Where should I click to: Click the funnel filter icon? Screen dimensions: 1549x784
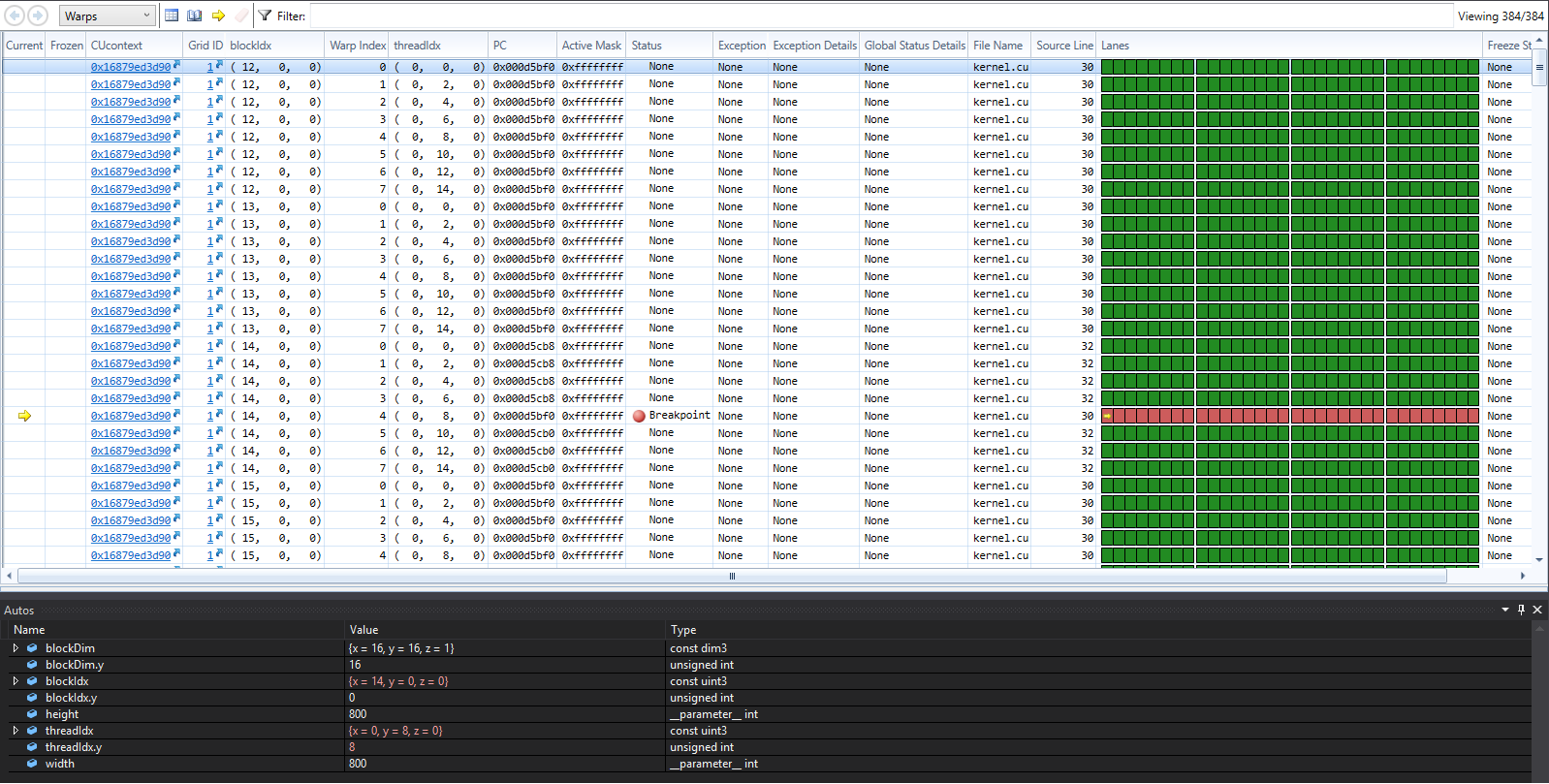[x=265, y=16]
